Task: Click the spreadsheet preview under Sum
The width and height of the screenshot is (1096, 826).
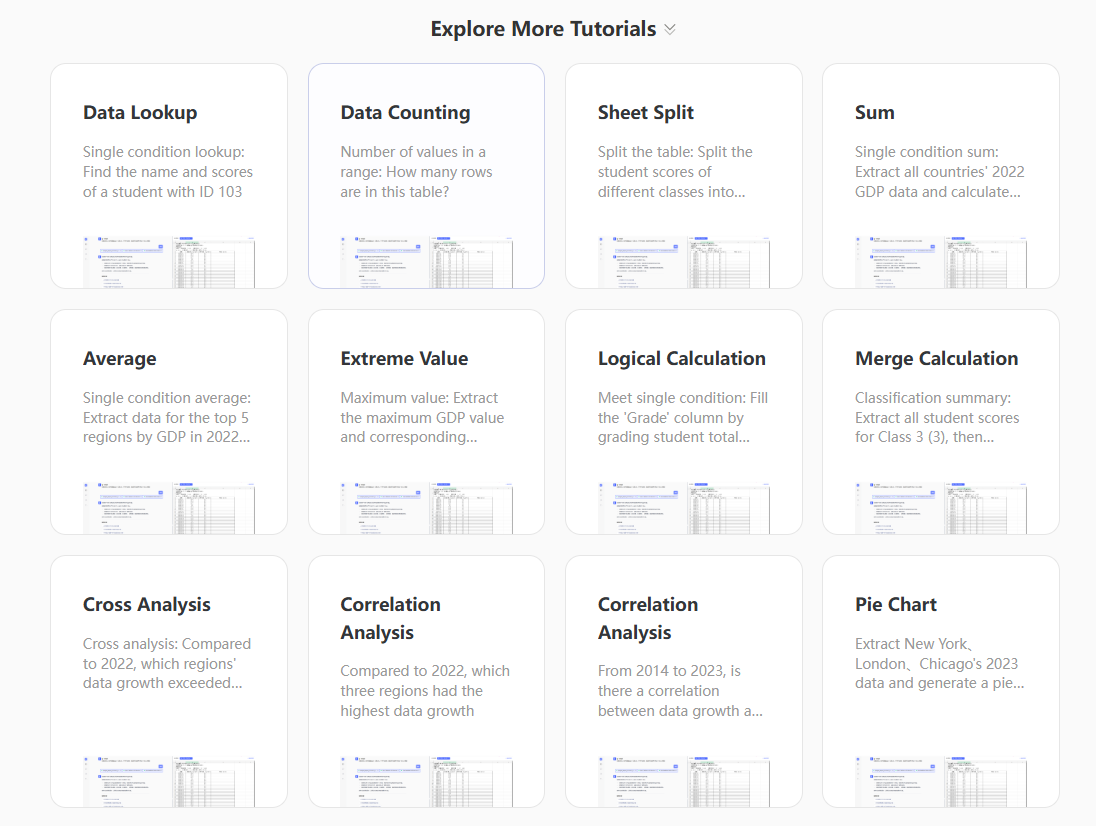Action: [940, 262]
